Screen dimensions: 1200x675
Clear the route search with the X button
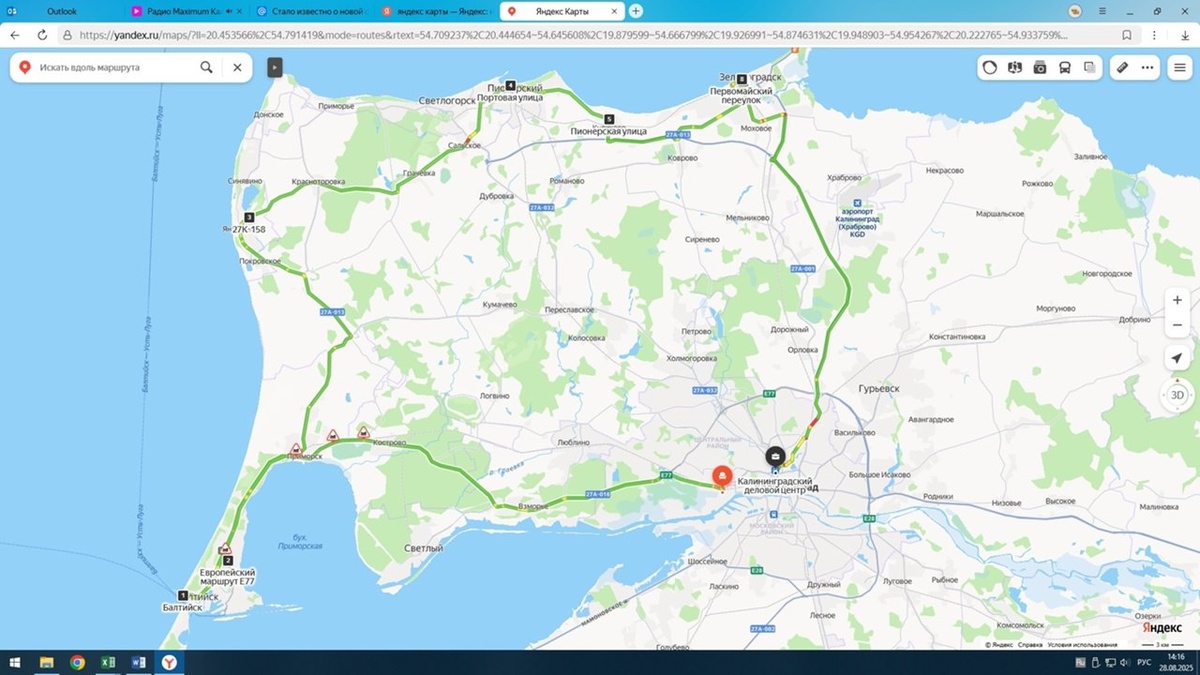tap(237, 68)
